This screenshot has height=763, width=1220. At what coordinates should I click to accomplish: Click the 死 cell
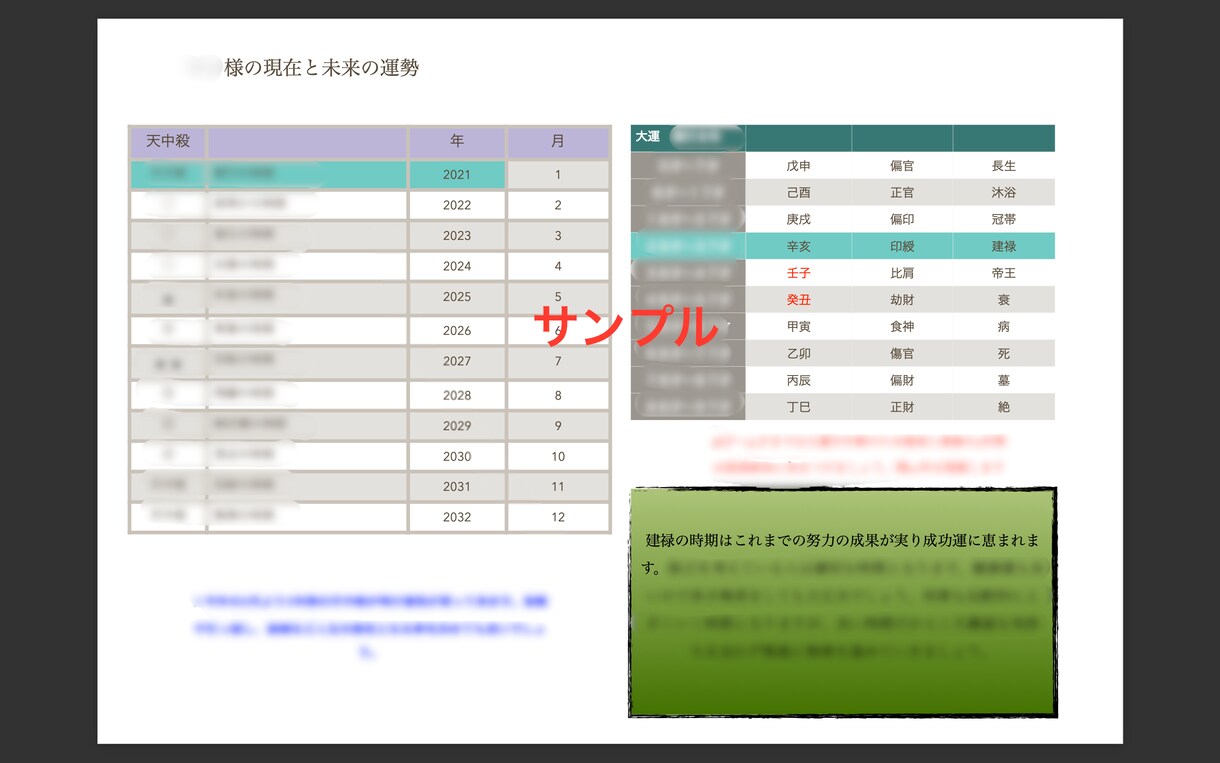click(x=1004, y=353)
